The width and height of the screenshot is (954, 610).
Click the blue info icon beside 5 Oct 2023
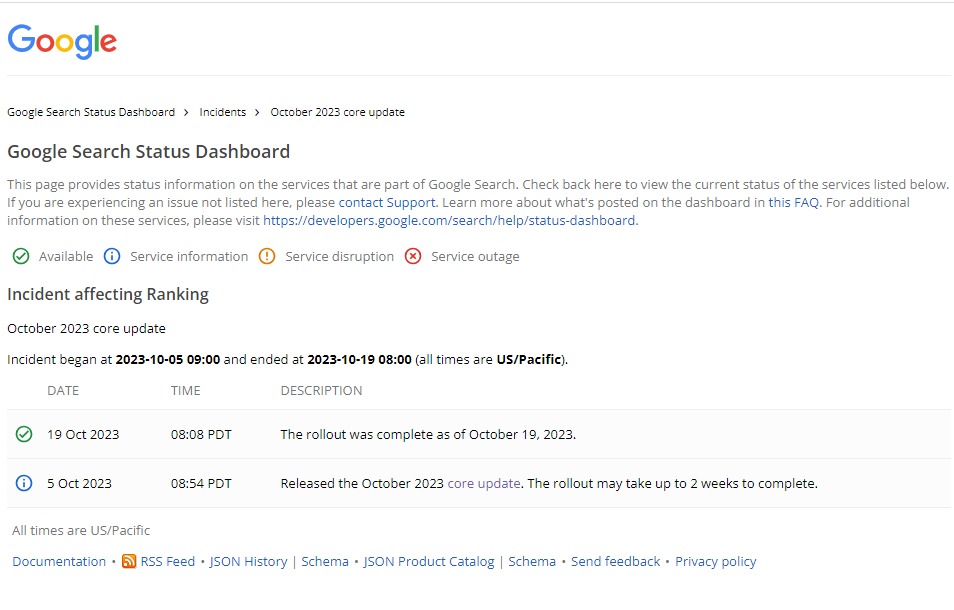point(24,483)
